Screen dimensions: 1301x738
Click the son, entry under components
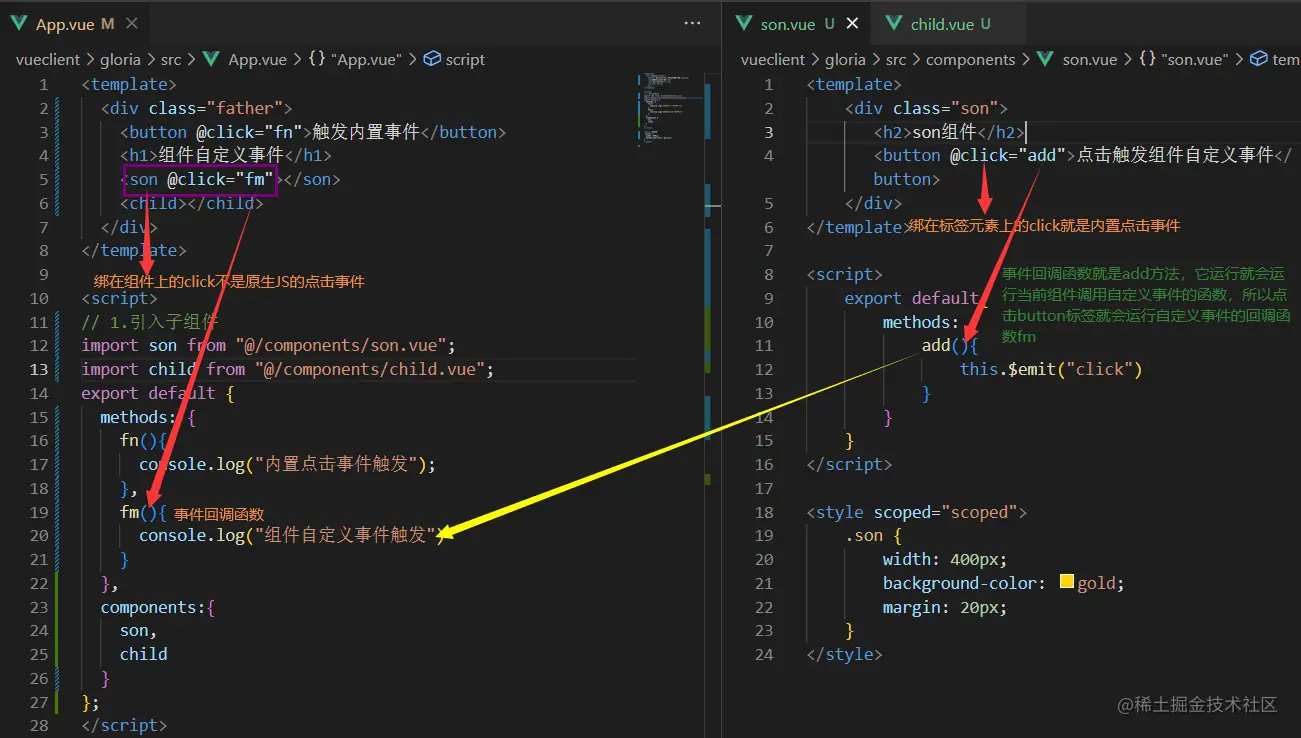coord(139,631)
